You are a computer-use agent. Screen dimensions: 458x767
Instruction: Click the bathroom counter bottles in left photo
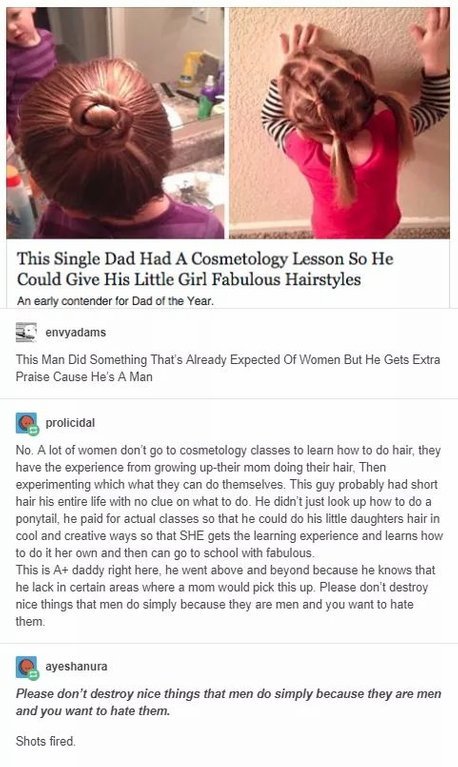(201, 86)
